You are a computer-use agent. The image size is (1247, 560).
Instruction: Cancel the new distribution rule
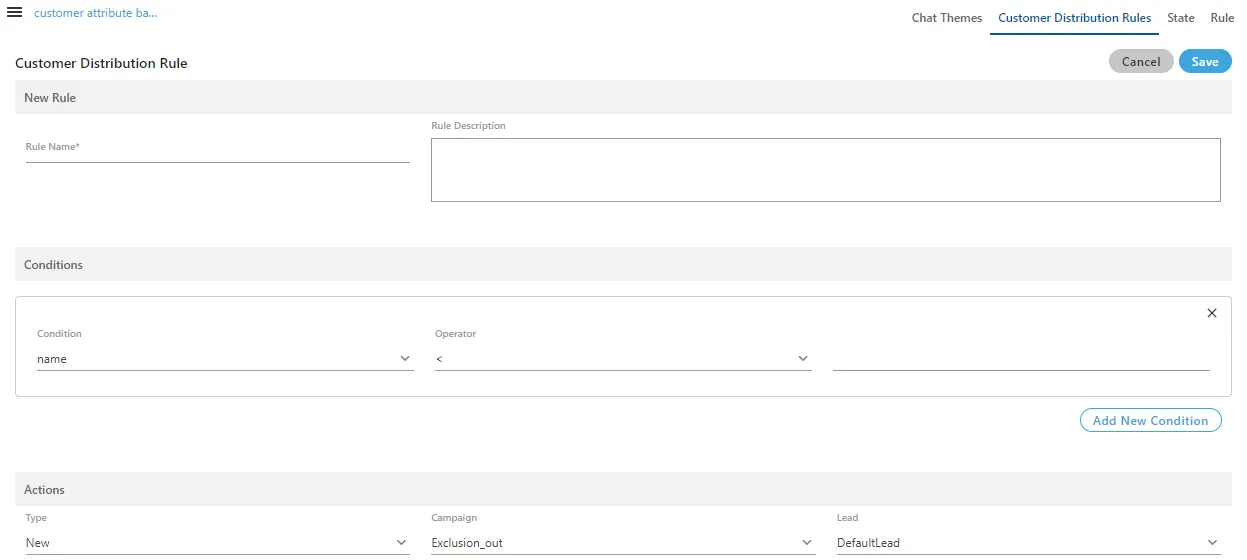coord(1141,61)
